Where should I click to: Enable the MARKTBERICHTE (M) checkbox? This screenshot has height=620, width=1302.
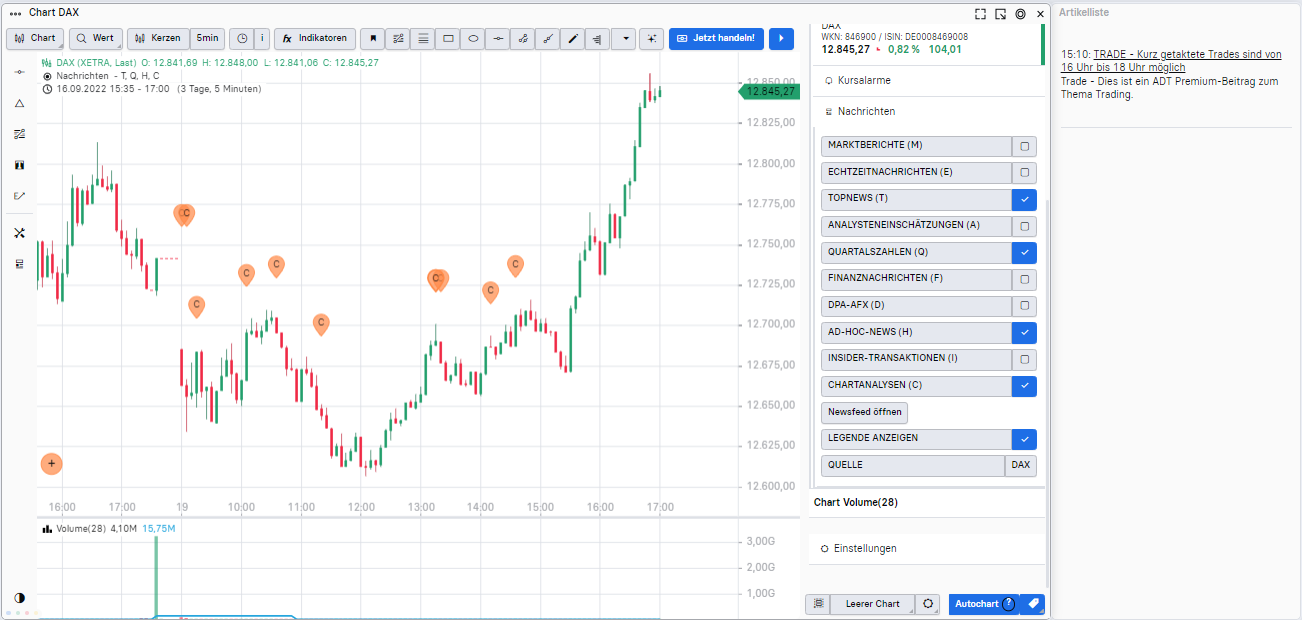click(1024, 146)
